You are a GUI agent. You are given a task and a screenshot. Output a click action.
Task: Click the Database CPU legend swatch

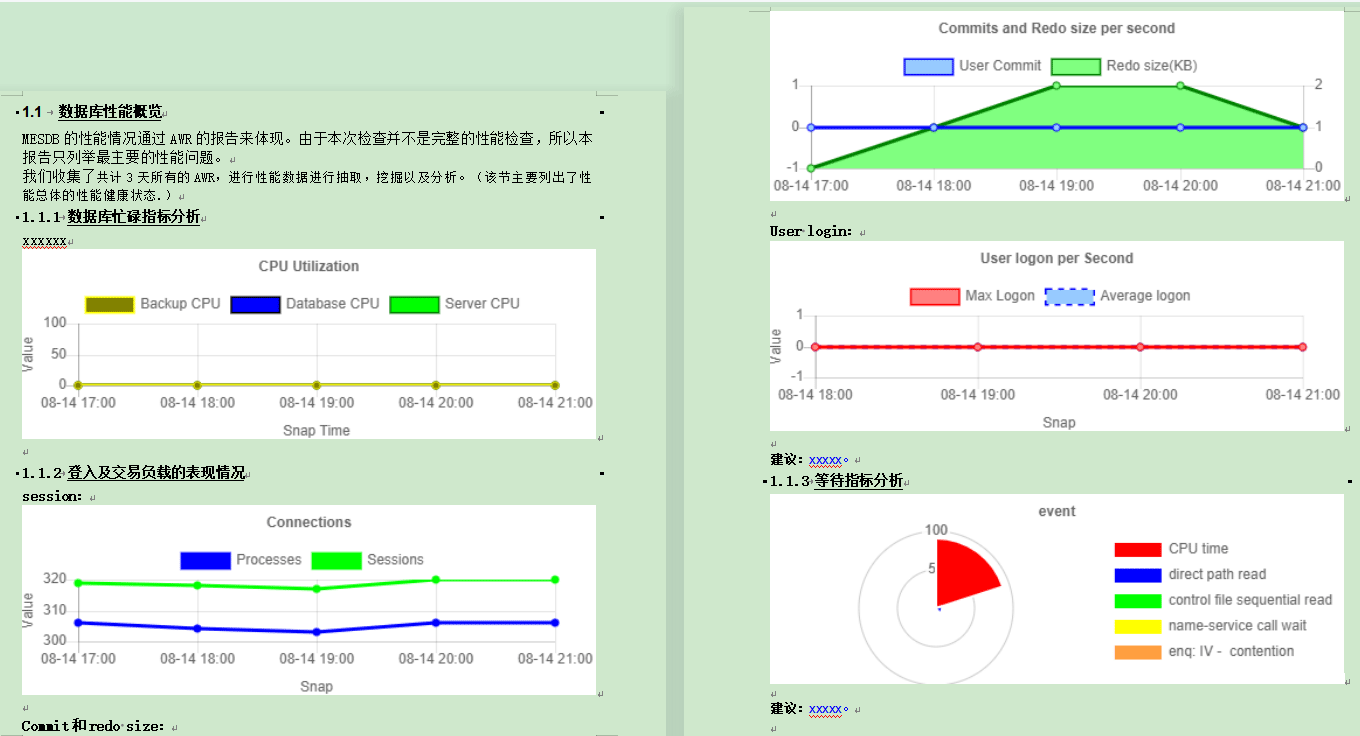255,304
